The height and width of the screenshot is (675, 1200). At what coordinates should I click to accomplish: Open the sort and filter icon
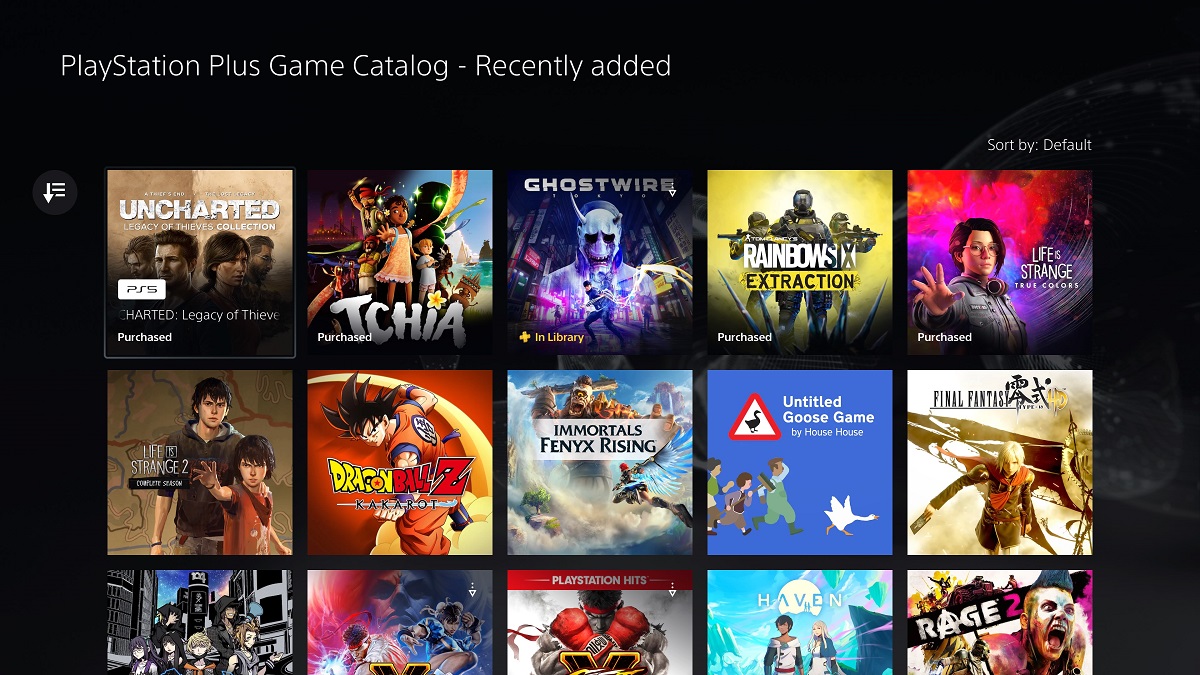click(55, 191)
